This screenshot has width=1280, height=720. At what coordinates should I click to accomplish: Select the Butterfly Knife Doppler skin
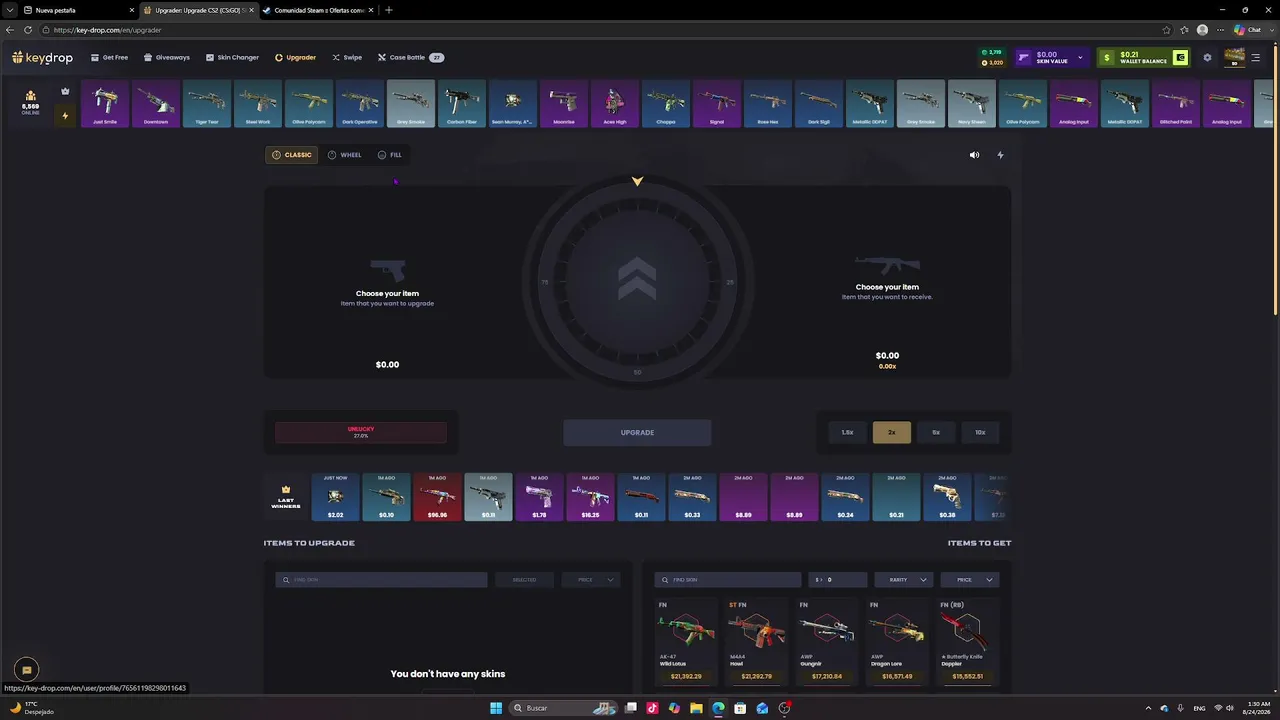pos(968,641)
